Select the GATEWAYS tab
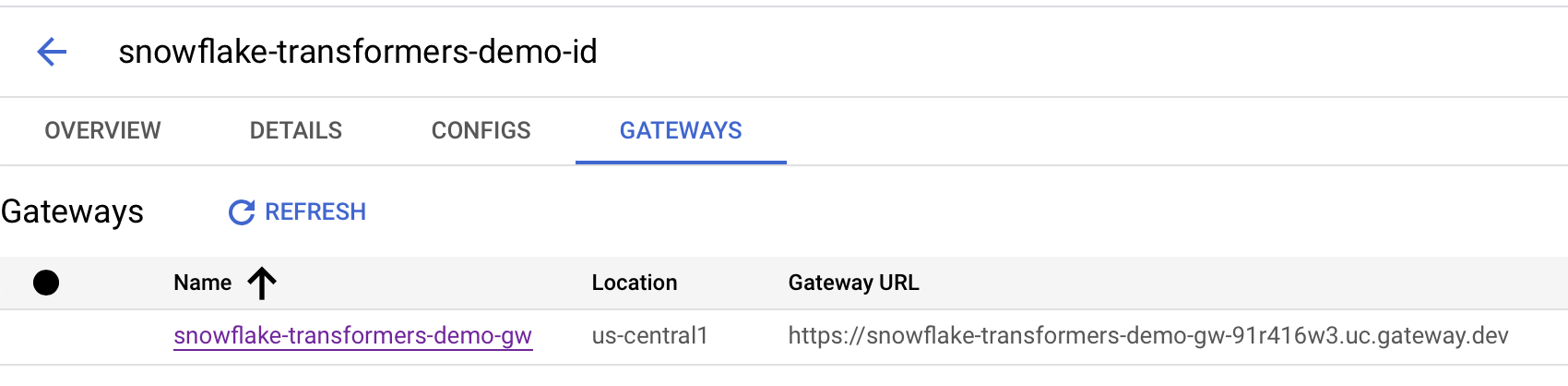1568x386 pixels. [681, 131]
